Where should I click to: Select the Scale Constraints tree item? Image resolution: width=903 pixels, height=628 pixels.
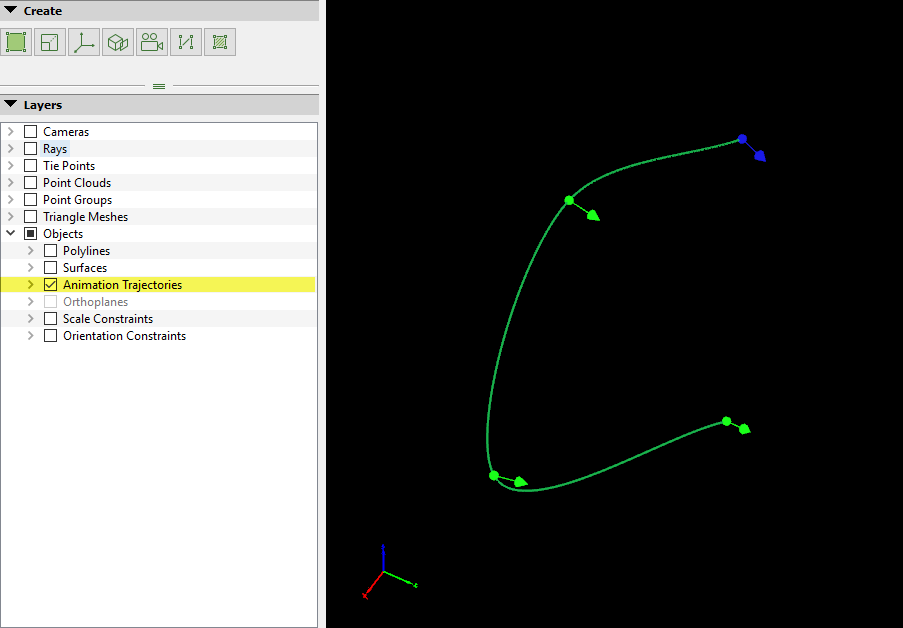(108, 319)
